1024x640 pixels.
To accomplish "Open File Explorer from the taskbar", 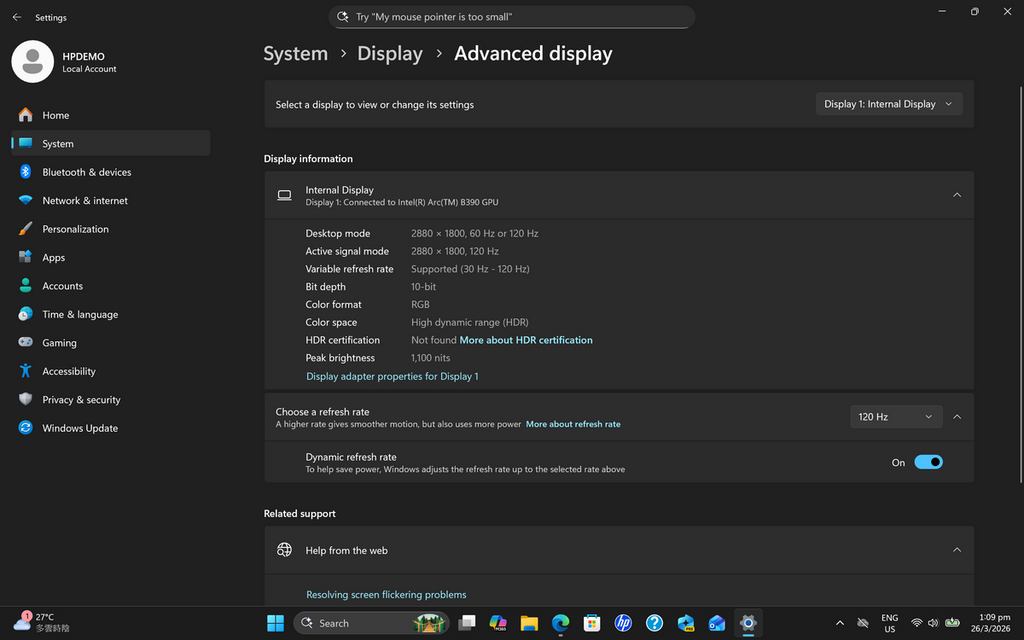I will click(x=529, y=622).
